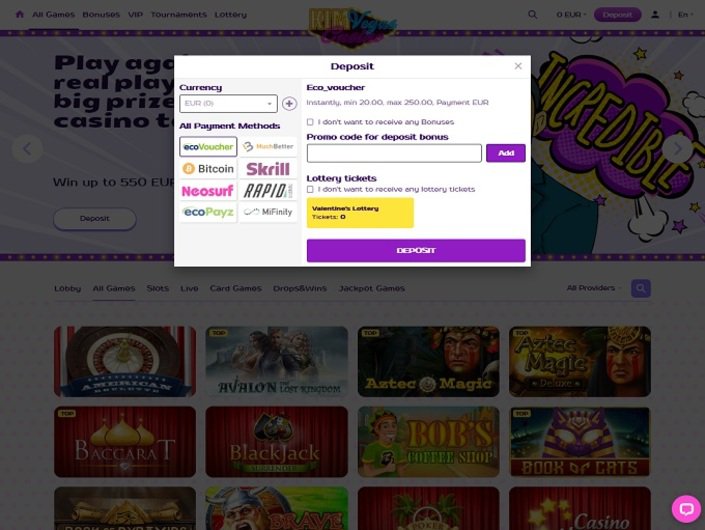705x530 pixels.
Task: Pick the ecoPayz payment method
Action: pyautogui.click(x=208, y=212)
